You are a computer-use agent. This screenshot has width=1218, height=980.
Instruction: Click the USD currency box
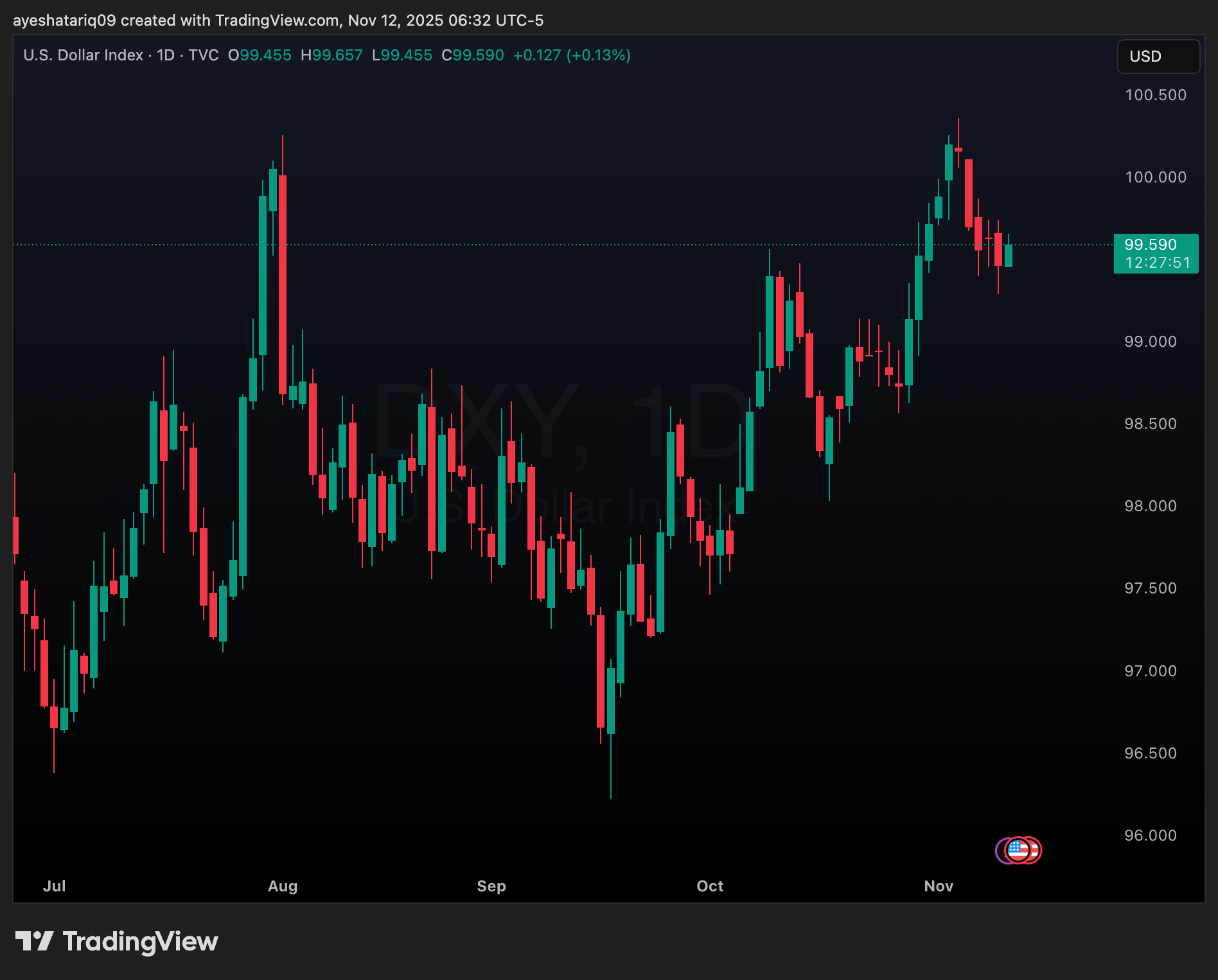pos(1158,57)
